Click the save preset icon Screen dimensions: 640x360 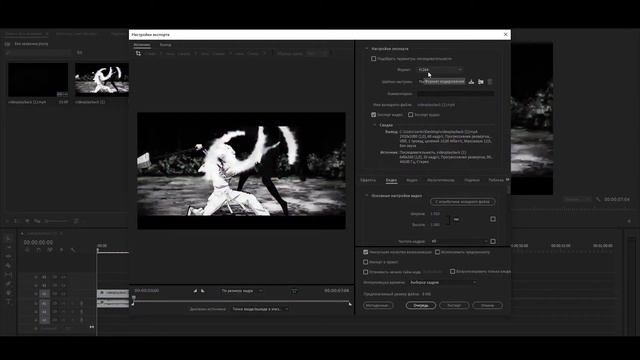coord(471,82)
